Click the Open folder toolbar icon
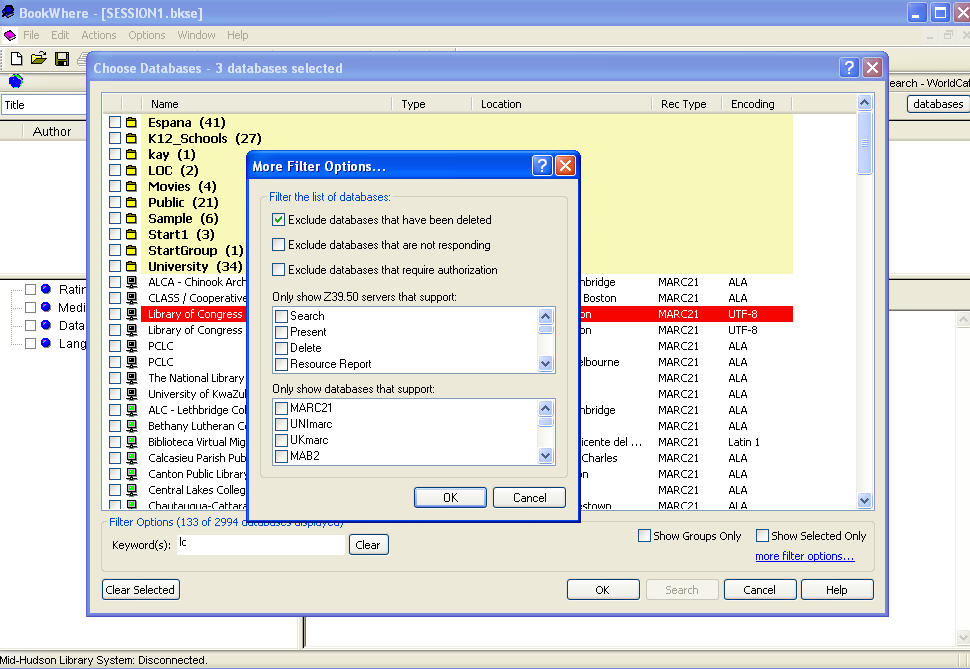The image size is (970, 669). coord(39,59)
